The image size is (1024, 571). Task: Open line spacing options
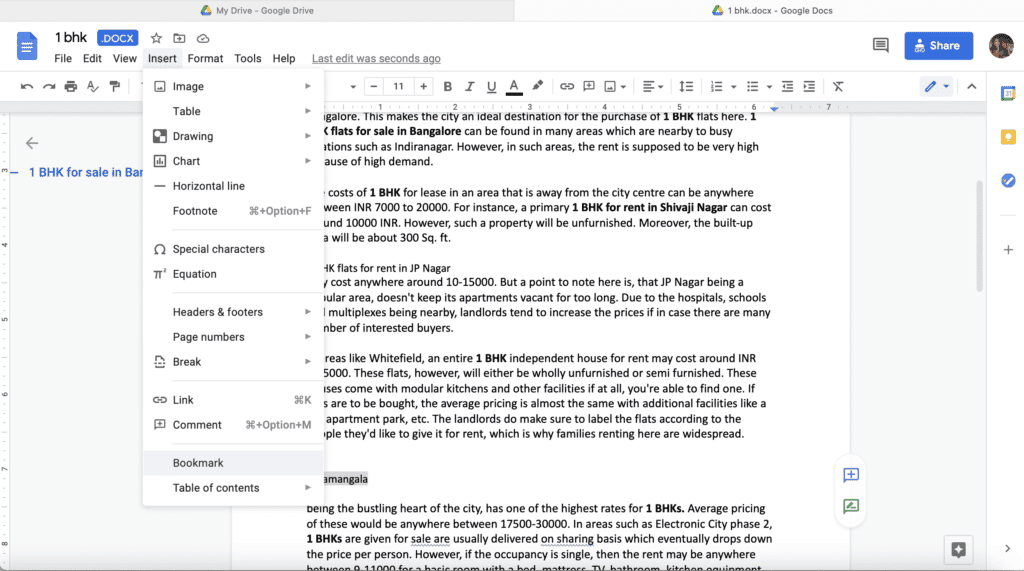[x=686, y=87]
